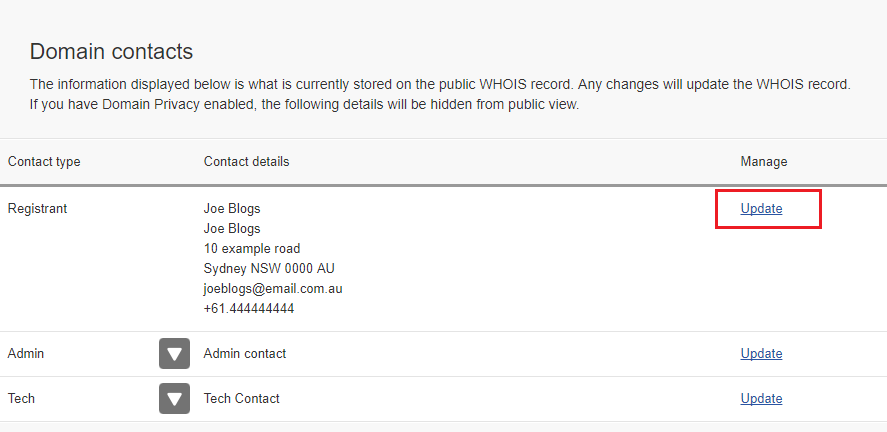
Task: Expand the Tech contact dropdown arrow
Action: tap(174, 399)
